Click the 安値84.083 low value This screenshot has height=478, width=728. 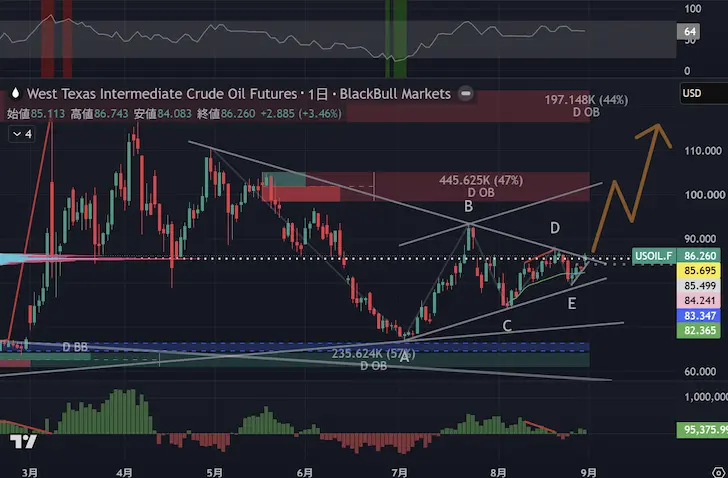point(162,114)
